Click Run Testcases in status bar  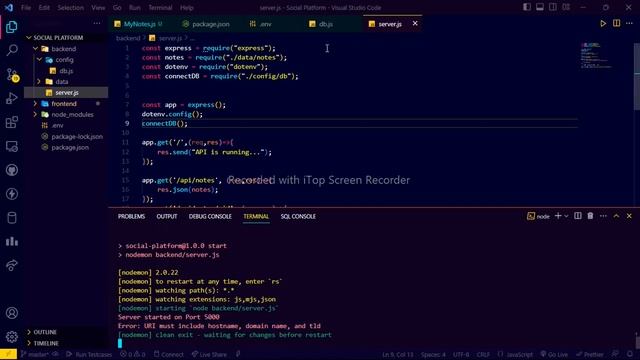click(89, 354)
